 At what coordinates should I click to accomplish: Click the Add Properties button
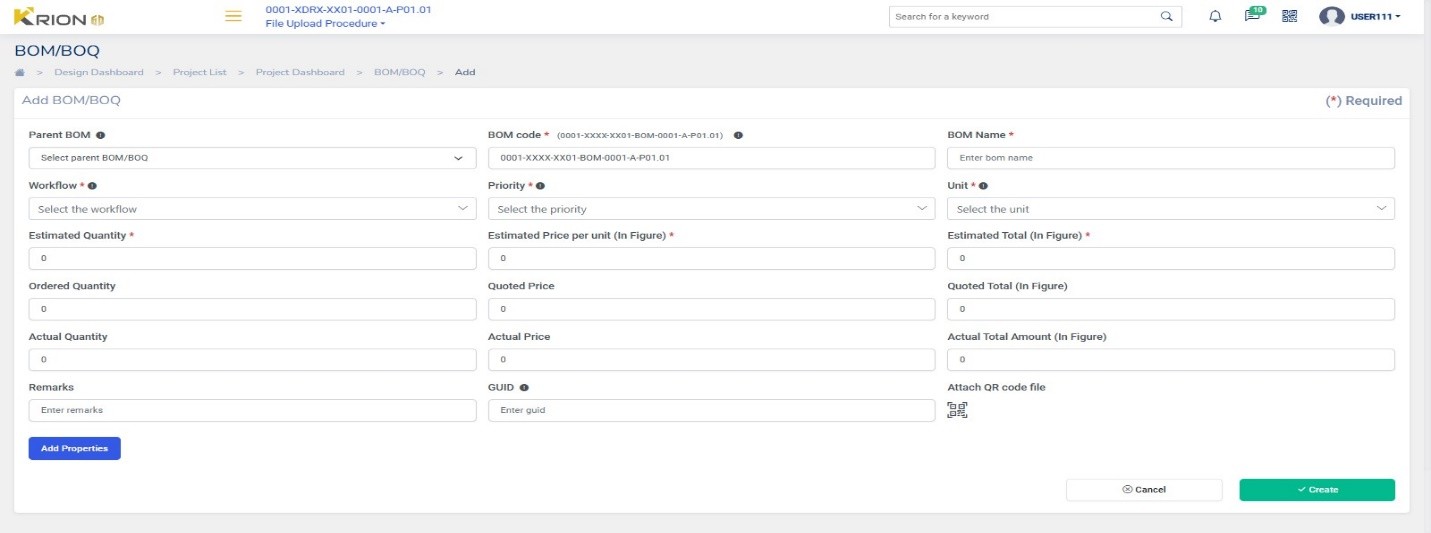pyautogui.click(x=75, y=448)
